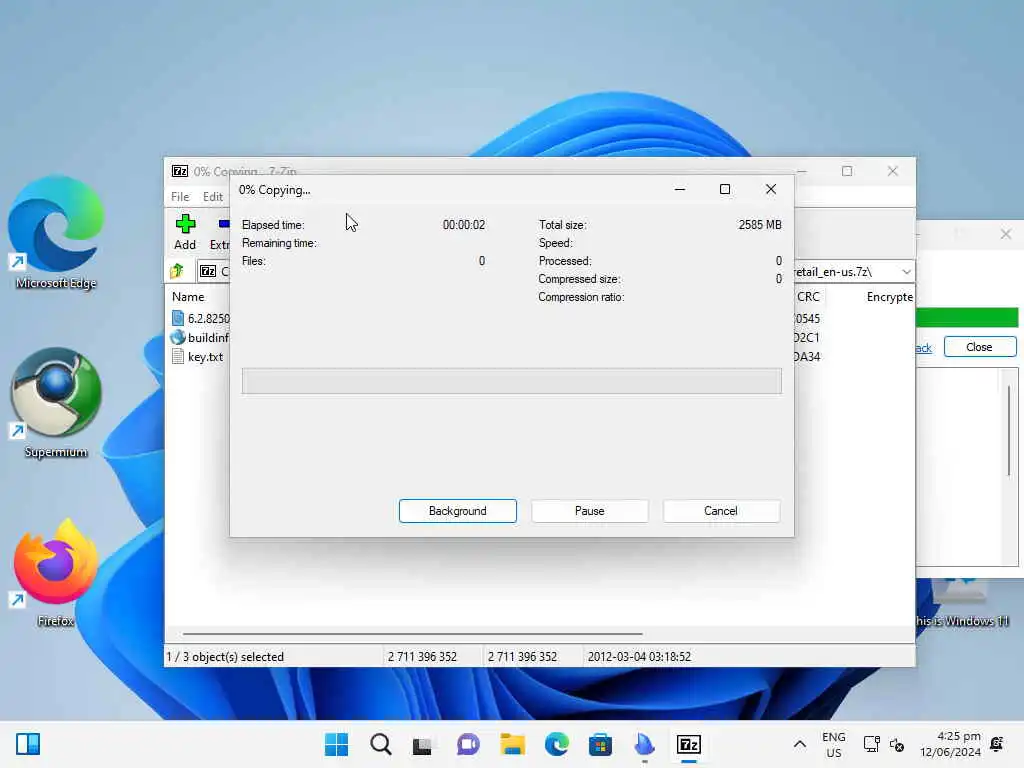This screenshot has width=1024, height=768.
Task: Open the Widgets panel icon
Action: [x=28, y=744]
